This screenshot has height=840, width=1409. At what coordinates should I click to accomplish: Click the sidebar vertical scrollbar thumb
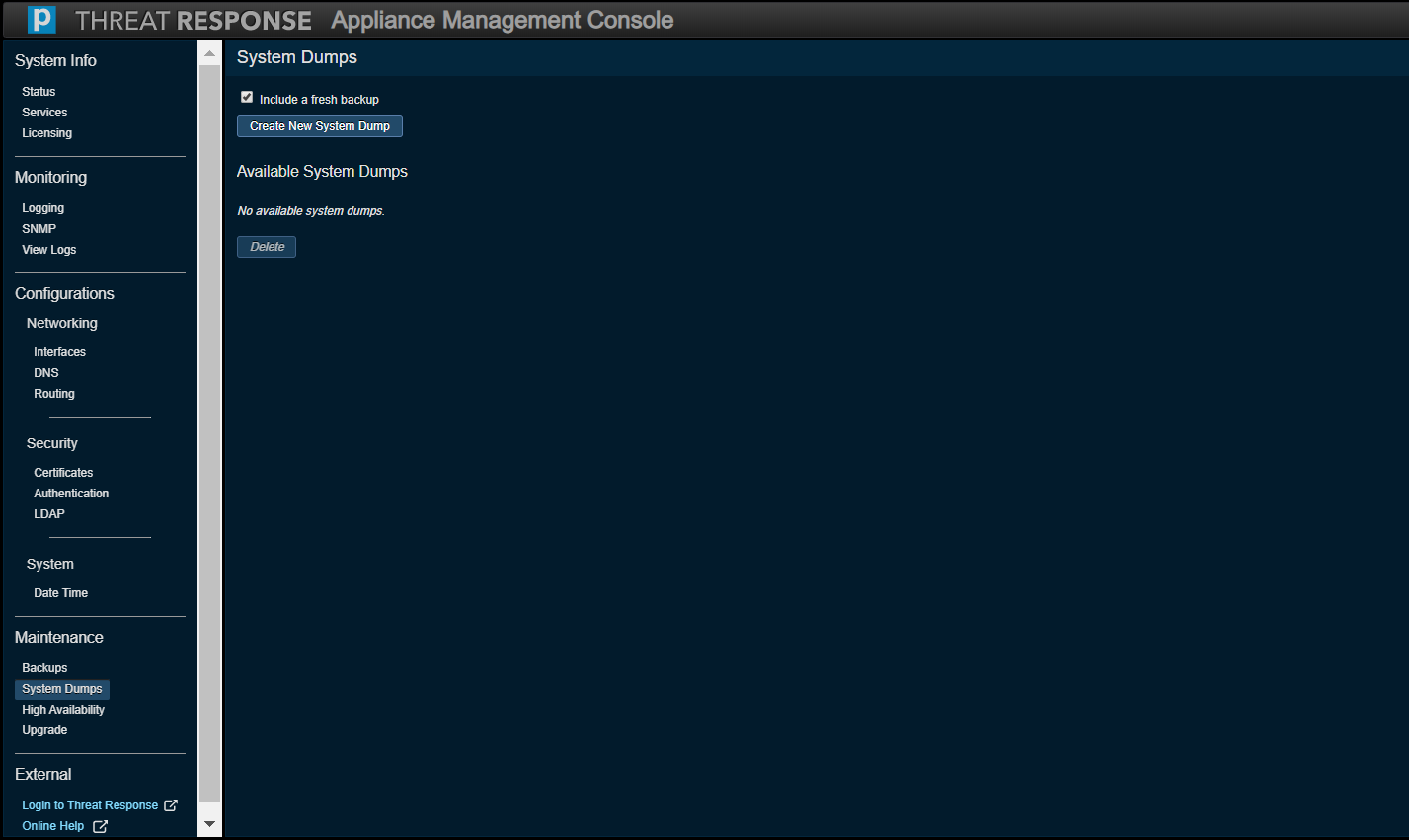209,434
